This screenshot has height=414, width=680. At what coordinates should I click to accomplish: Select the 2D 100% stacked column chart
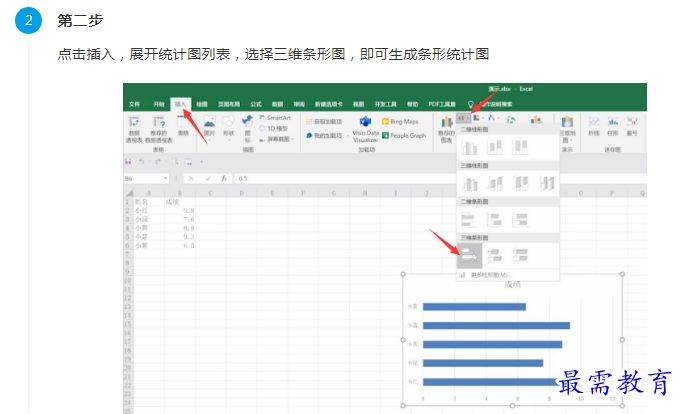(x=520, y=148)
